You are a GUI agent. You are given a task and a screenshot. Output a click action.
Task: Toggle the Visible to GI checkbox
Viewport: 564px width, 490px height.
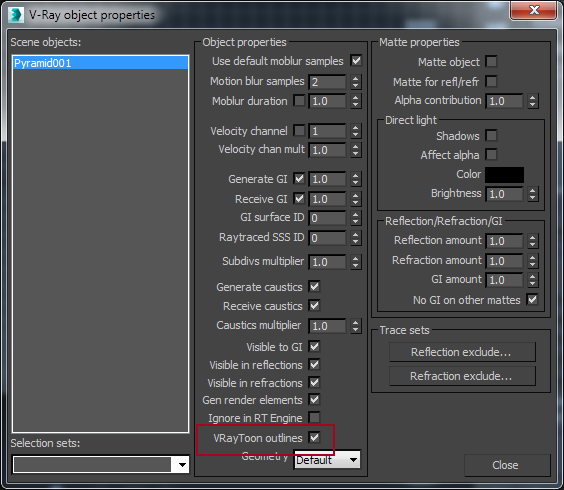point(314,346)
